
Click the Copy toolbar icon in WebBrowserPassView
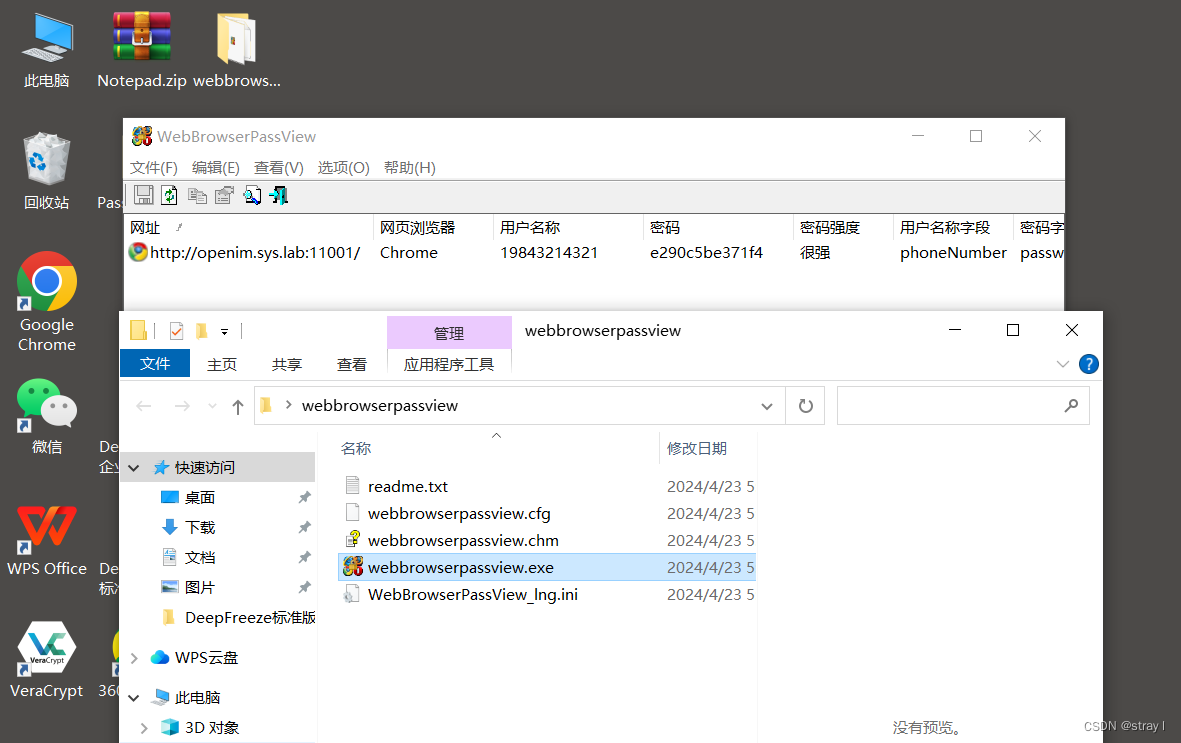(x=197, y=196)
